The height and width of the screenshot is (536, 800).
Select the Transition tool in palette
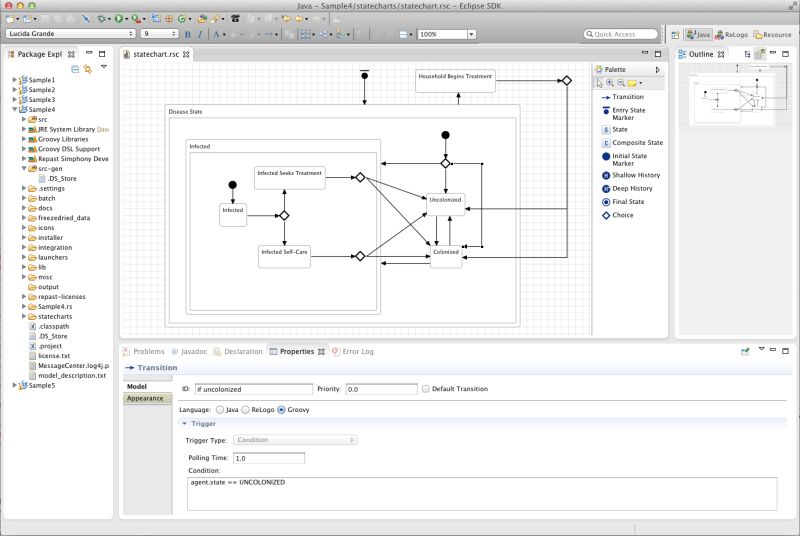pos(622,97)
